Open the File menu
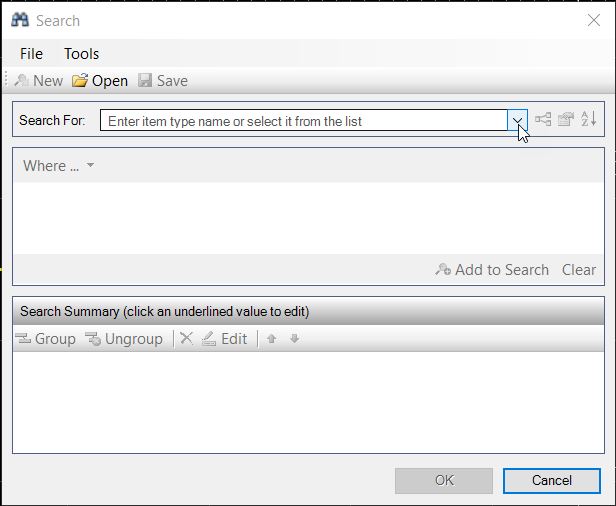This screenshot has width=616, height=506. [x=31, y=54]
